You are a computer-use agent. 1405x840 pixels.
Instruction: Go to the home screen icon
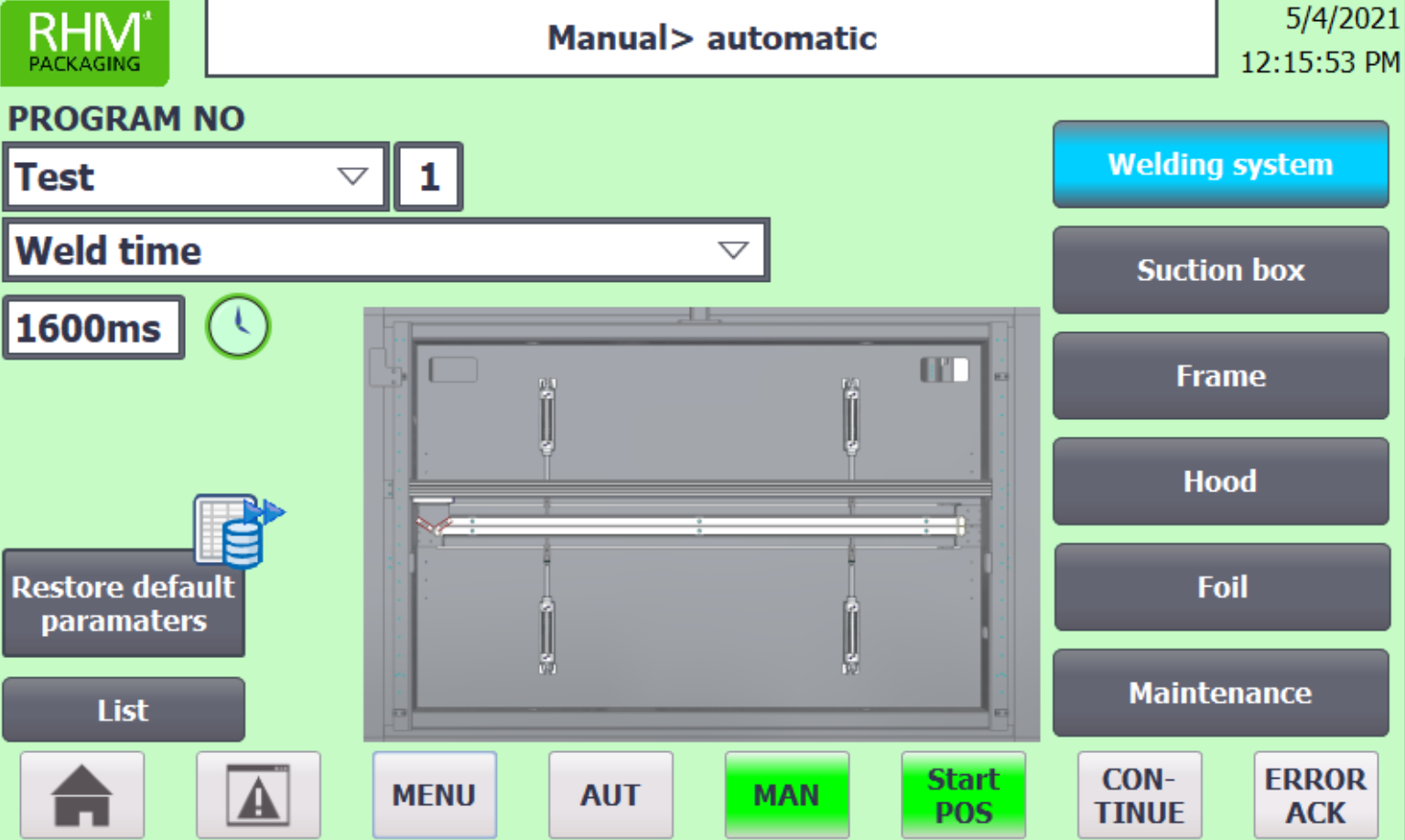pyautogui.click(x=81, y=794)
